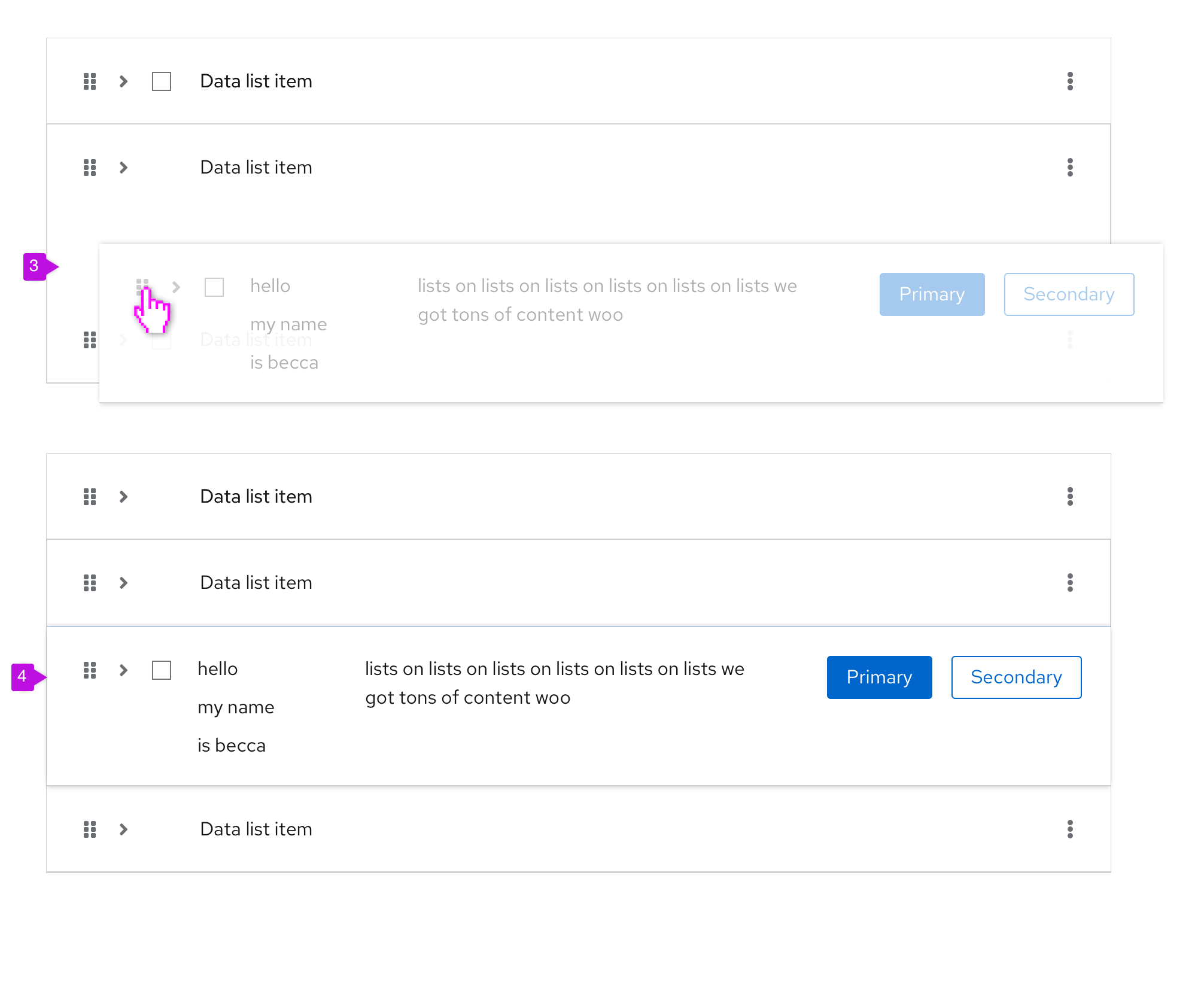The image size is (1204, 985).
Task: Tick the checkbox in the faded dragged 'hello' row
Action: click(x=214, y=287)
